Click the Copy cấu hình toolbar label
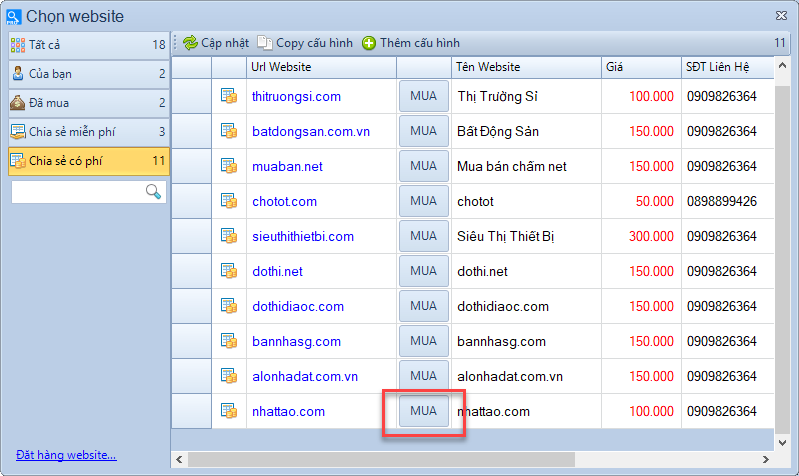This screenshot has height=476, width=799. (314, 43)
